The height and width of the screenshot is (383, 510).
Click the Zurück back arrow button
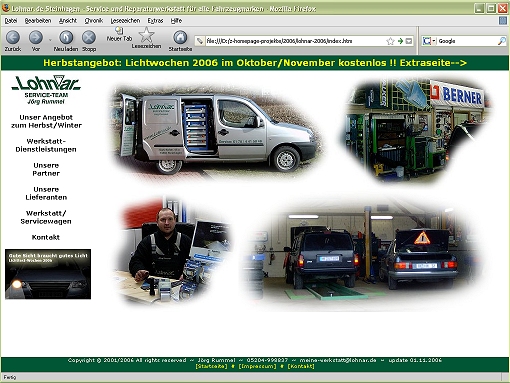pyautogui.click(x=13, y=37)
